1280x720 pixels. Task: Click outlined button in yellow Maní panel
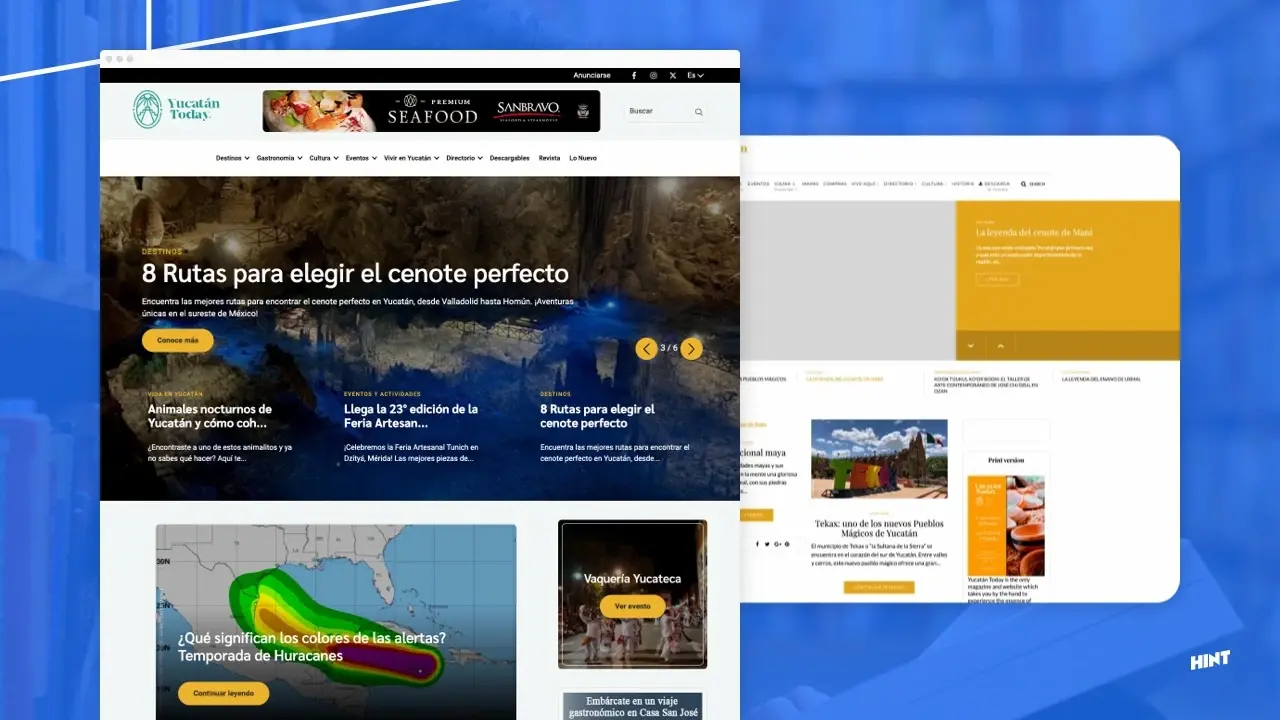click(997, 280)
